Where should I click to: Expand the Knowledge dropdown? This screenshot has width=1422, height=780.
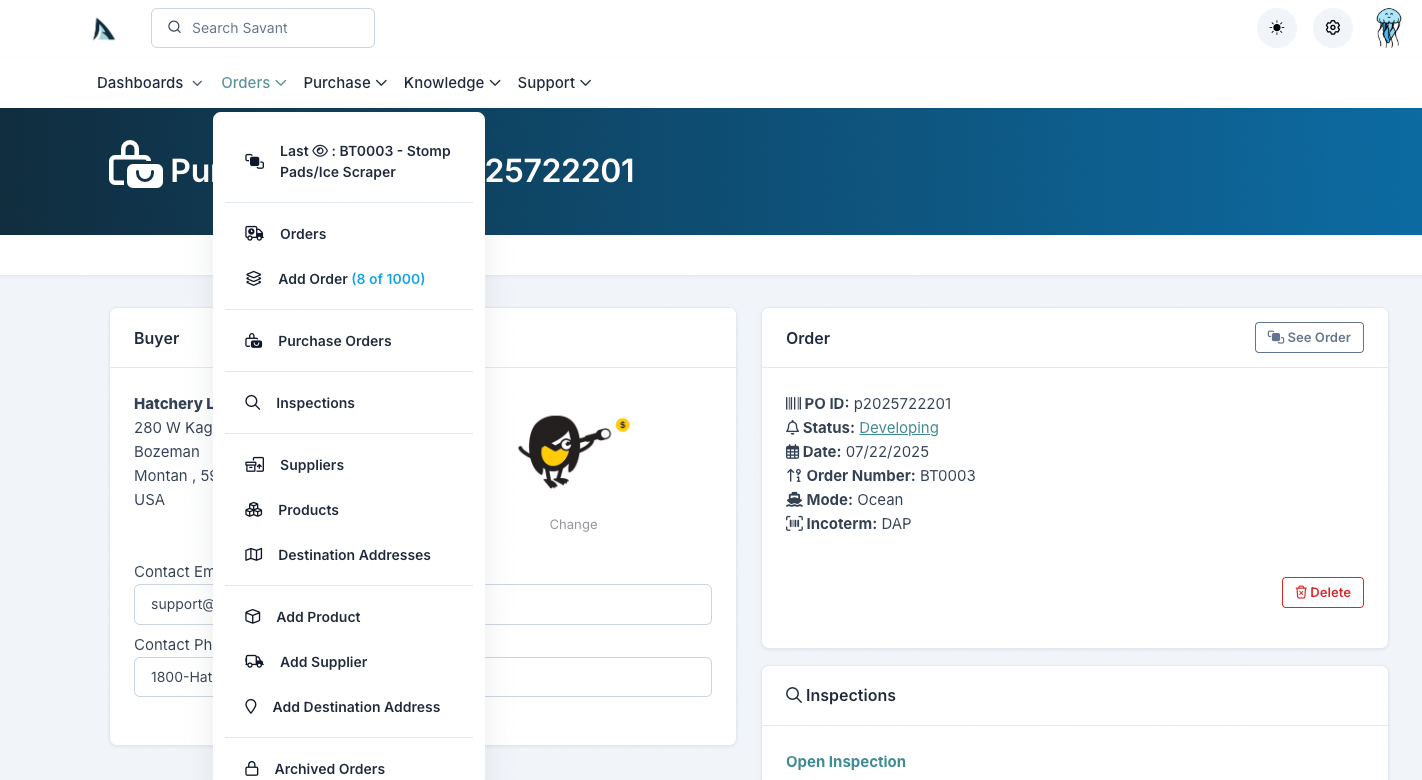click(x=451, y=82)
